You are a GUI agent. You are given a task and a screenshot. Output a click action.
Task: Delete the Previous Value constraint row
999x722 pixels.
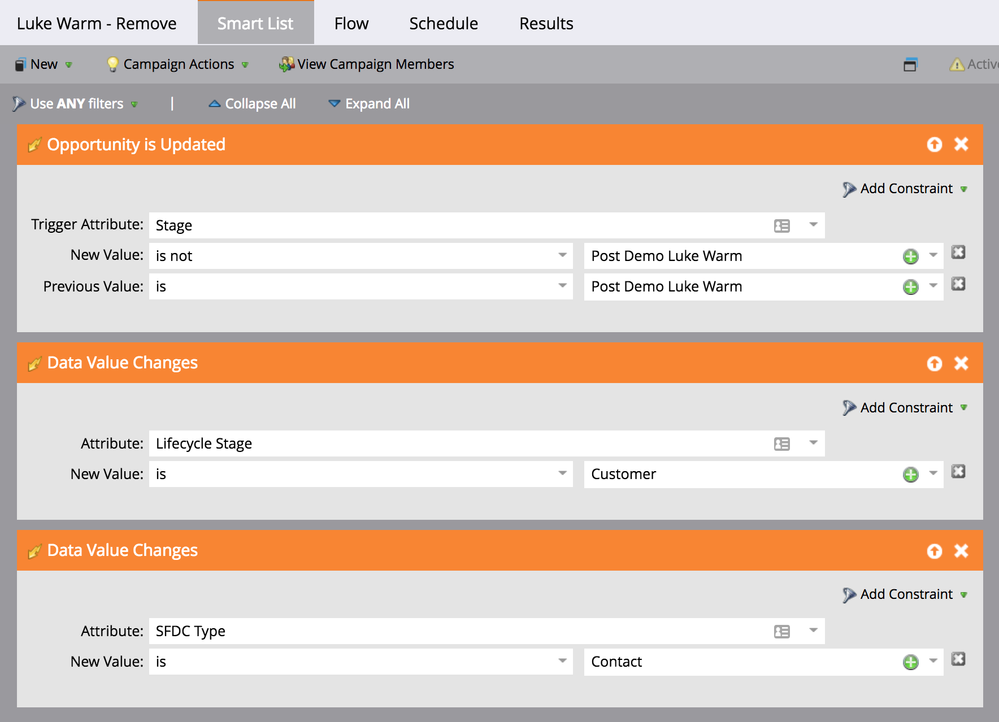pos(958,285)
